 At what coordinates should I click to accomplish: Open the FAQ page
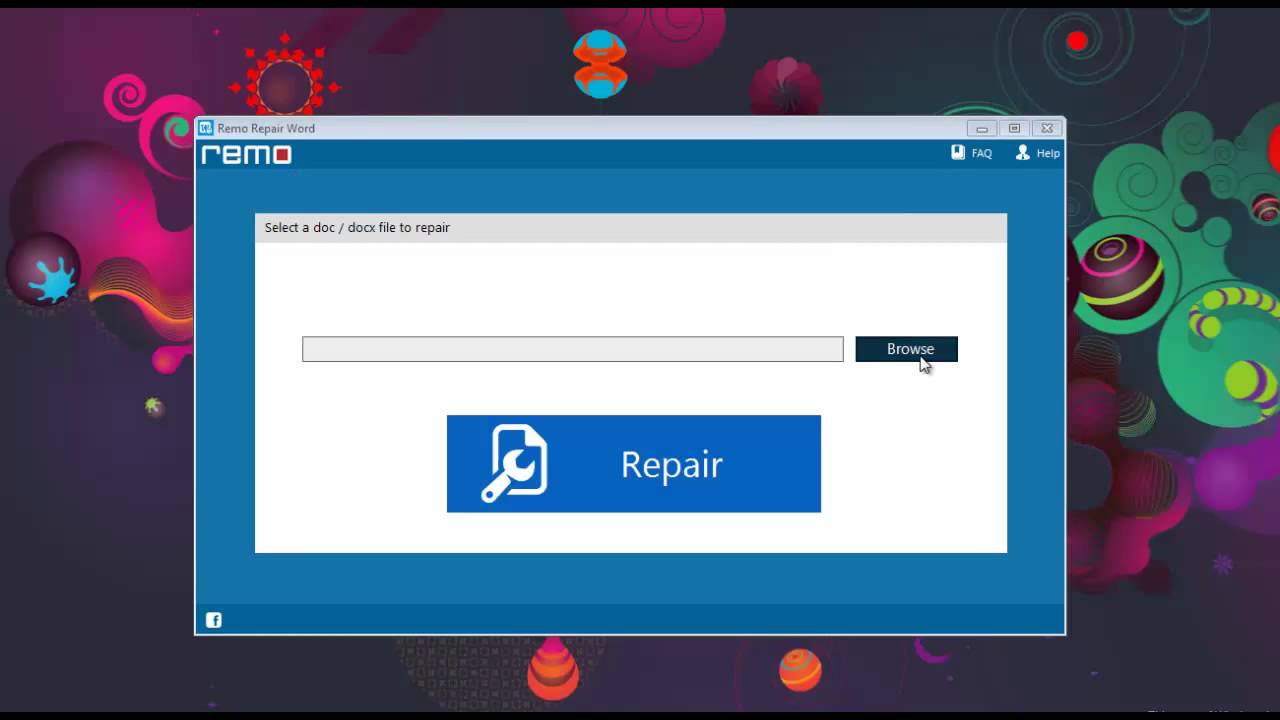(971, 153)
